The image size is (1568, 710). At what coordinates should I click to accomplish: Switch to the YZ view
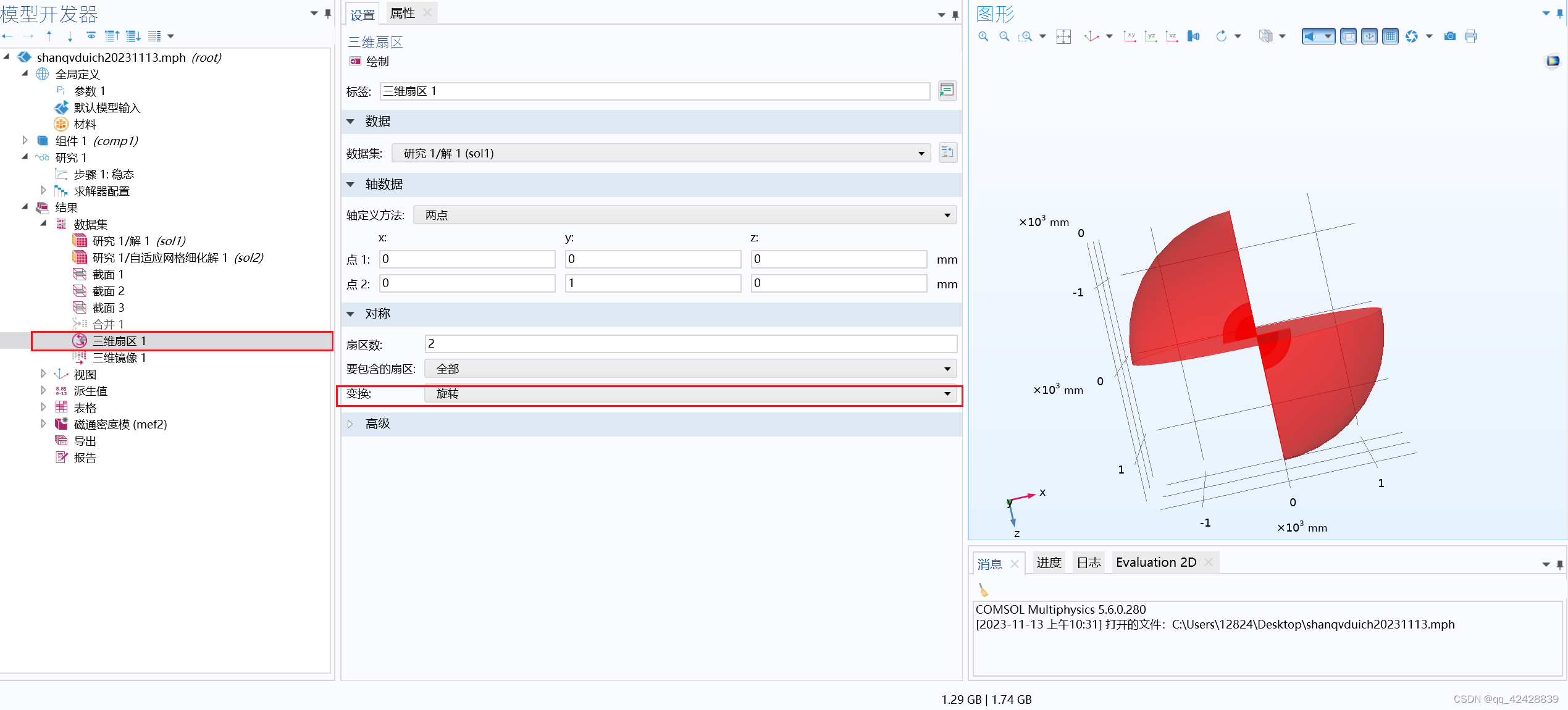(x=1151, y=36)
